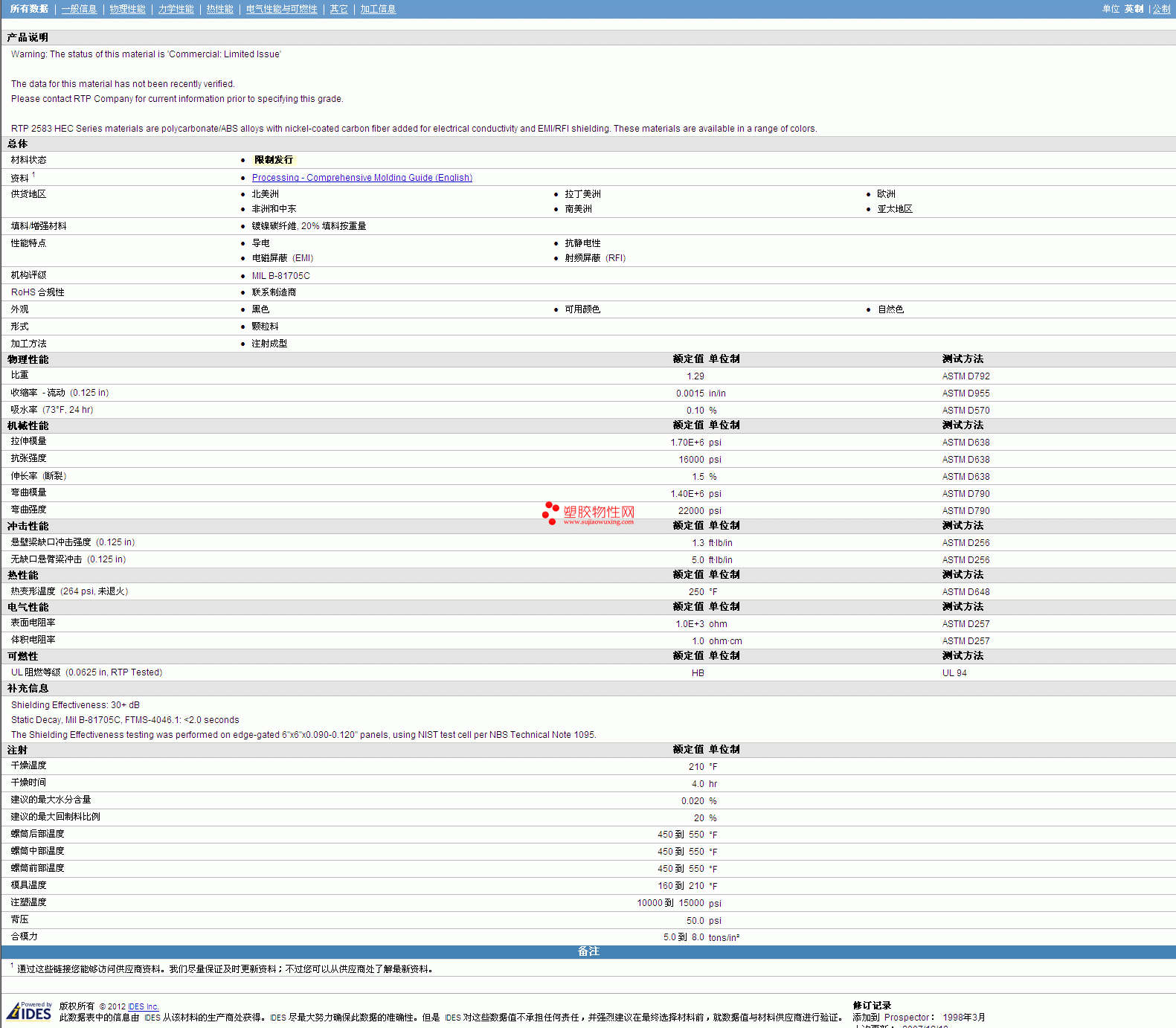Go to the 热性能 tab

(x=219, y=9)
